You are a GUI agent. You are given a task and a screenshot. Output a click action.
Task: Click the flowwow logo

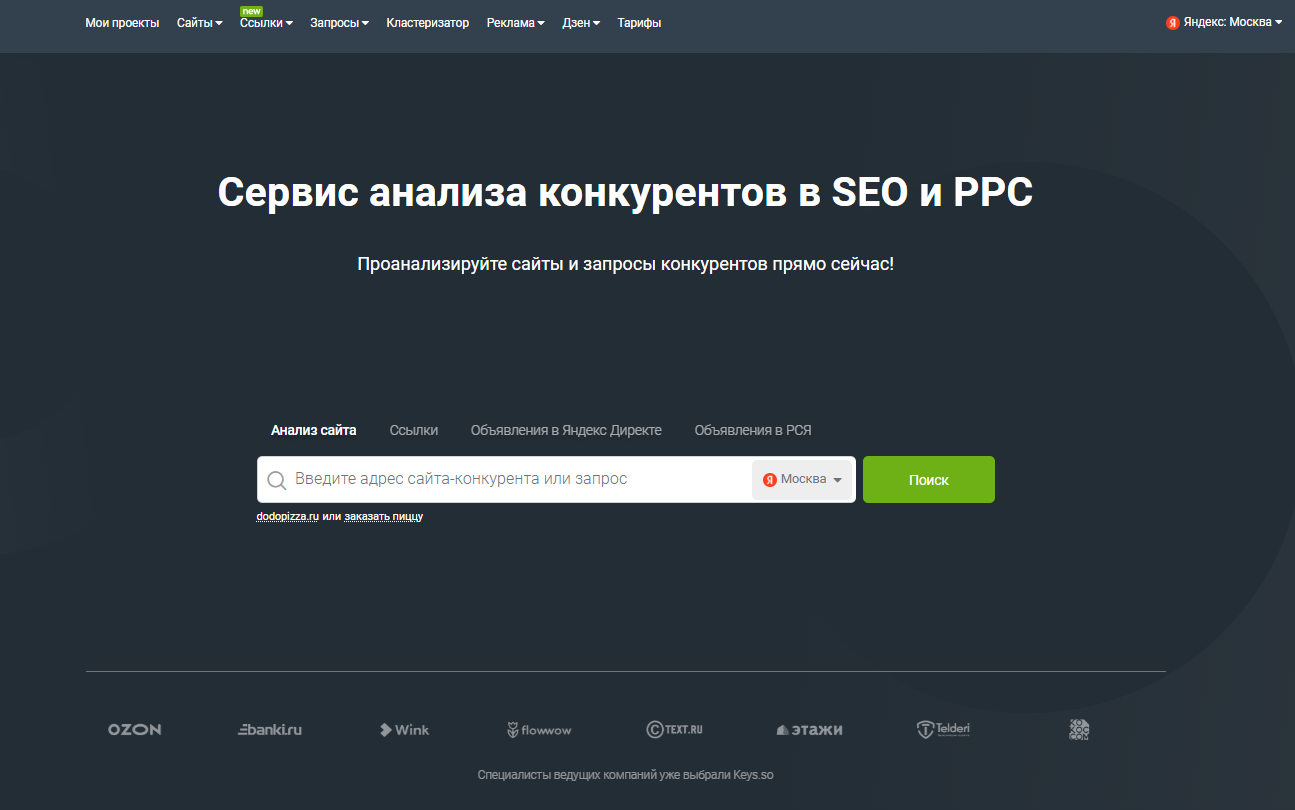[x=539, y=730]
